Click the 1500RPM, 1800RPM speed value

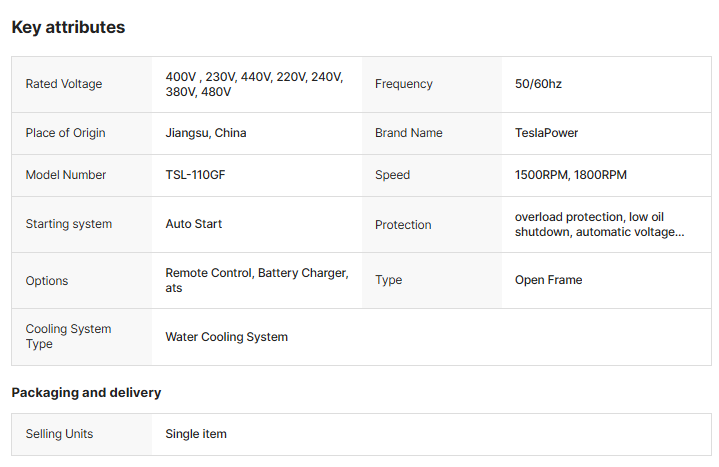[570, 175]
